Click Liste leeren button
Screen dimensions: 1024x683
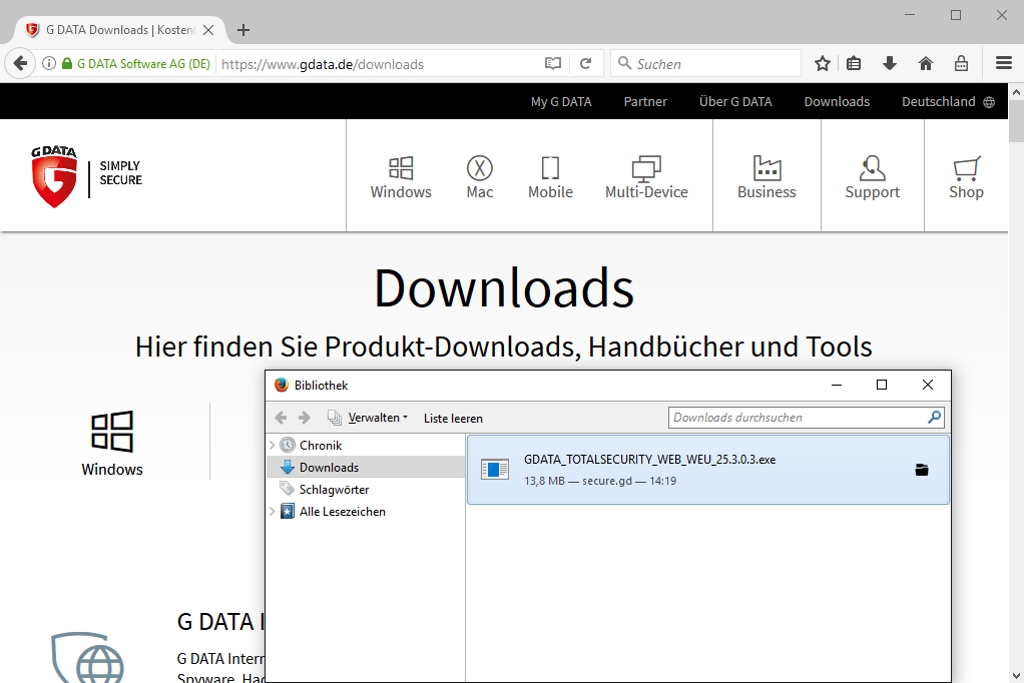tap(453, 418)
